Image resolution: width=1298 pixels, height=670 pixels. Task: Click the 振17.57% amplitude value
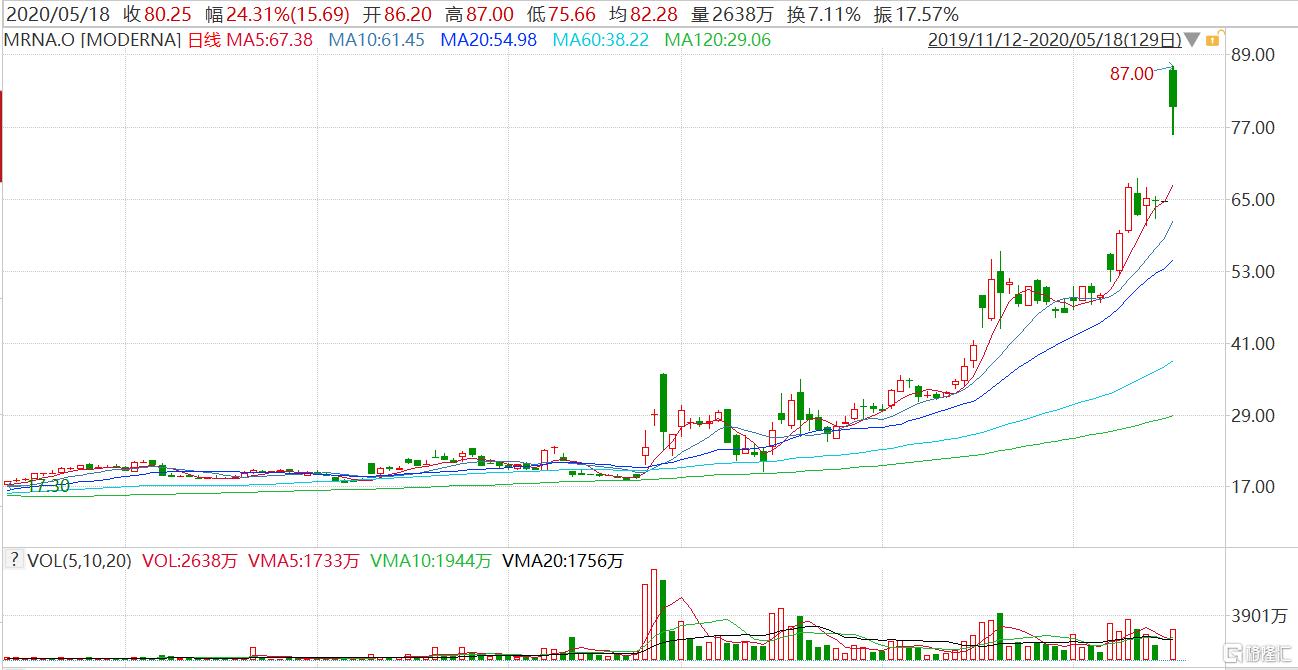[917, 14]
